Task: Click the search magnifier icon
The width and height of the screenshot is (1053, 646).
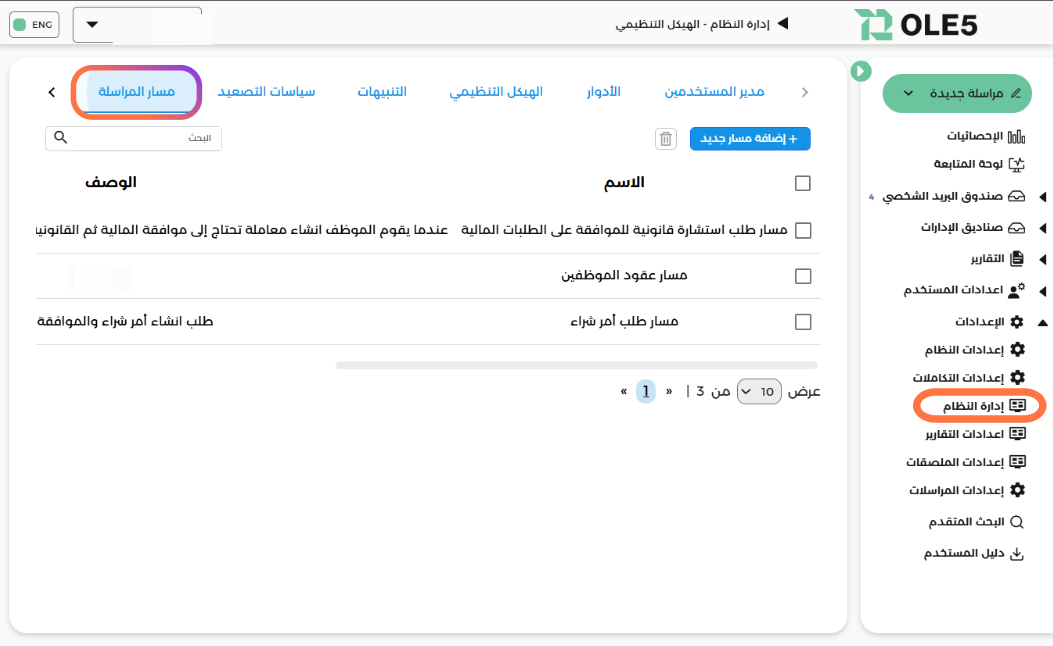Action: pyautogui.click(x=60, y=138)
